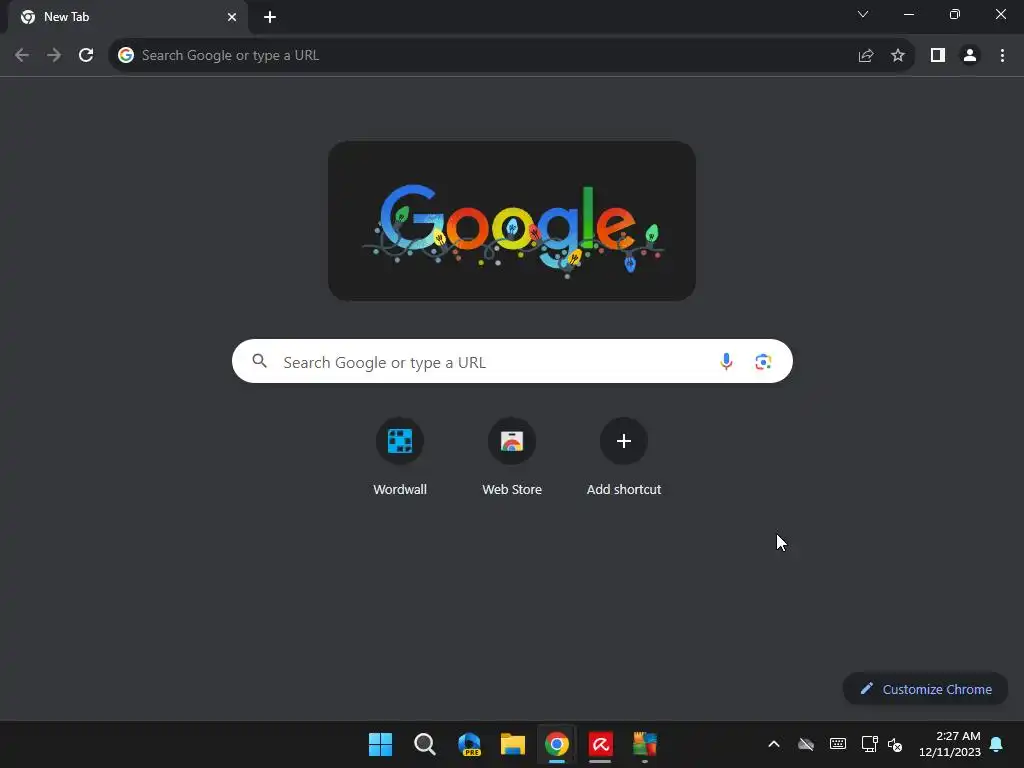Close the New Tab tab
Screen dimensions: 1024x768
point(232,17)
